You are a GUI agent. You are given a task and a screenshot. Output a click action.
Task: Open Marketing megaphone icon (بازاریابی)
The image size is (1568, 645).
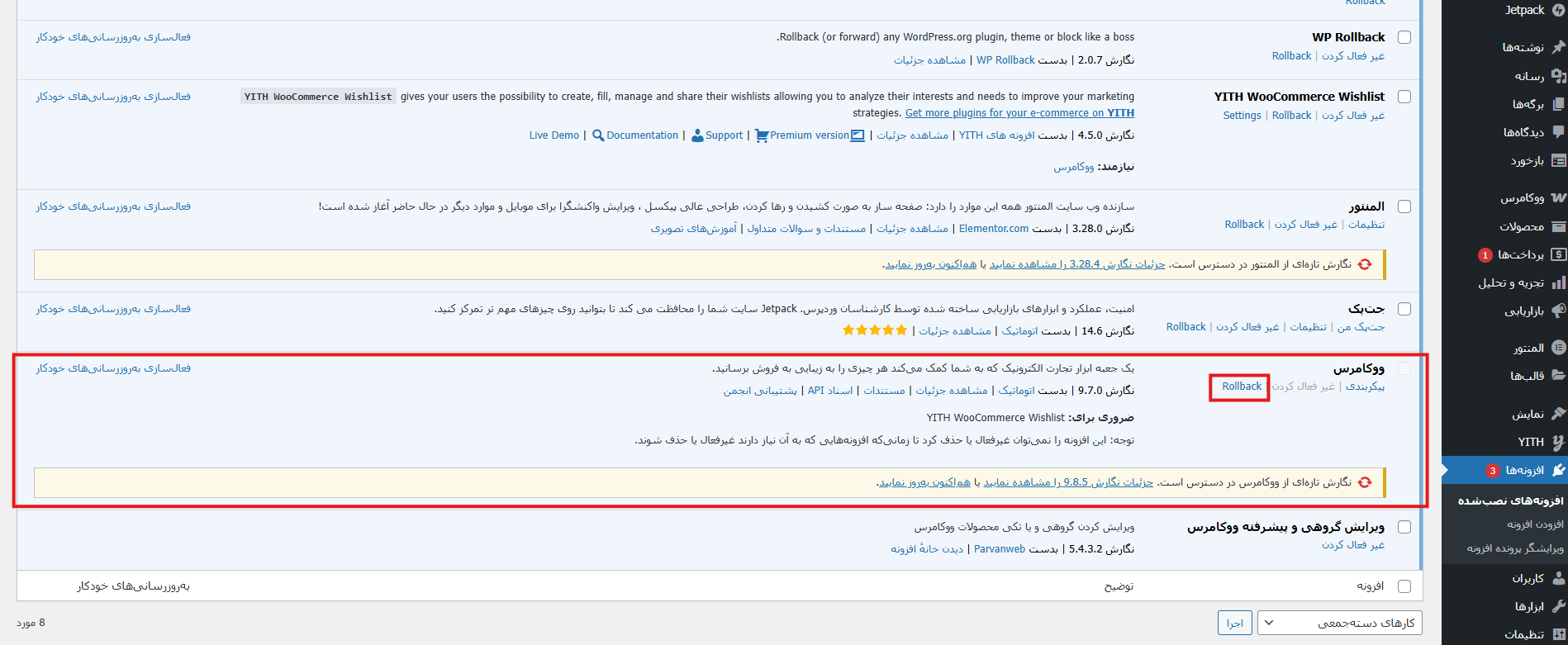[x=1558, y=311]
